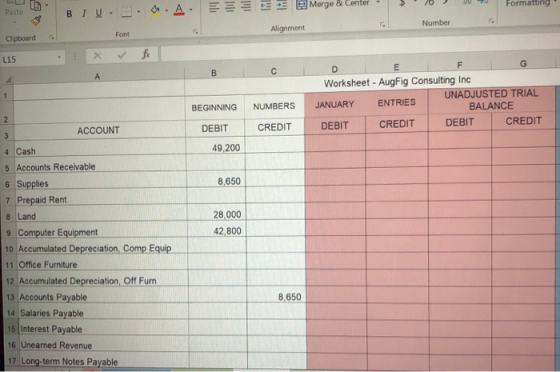Select the Interest Payable cell

[x=104, y=329]
